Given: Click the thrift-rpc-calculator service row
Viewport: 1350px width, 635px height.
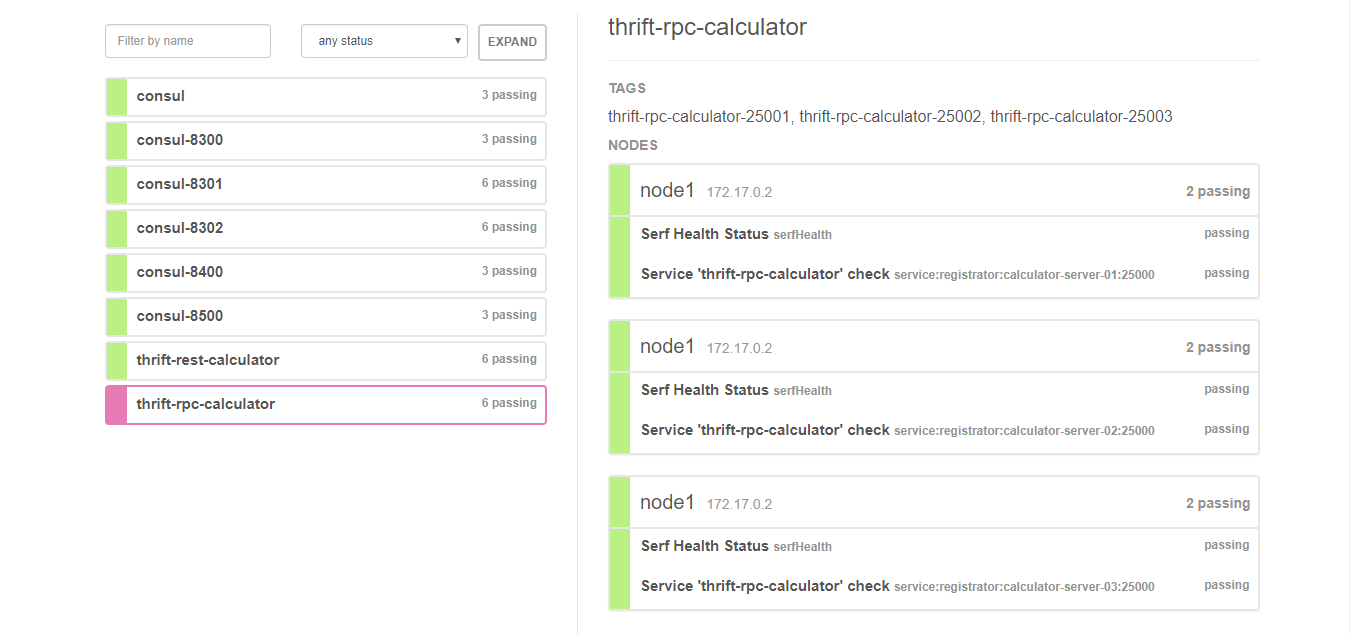Looking at the screenshot, I should [326, 404].
